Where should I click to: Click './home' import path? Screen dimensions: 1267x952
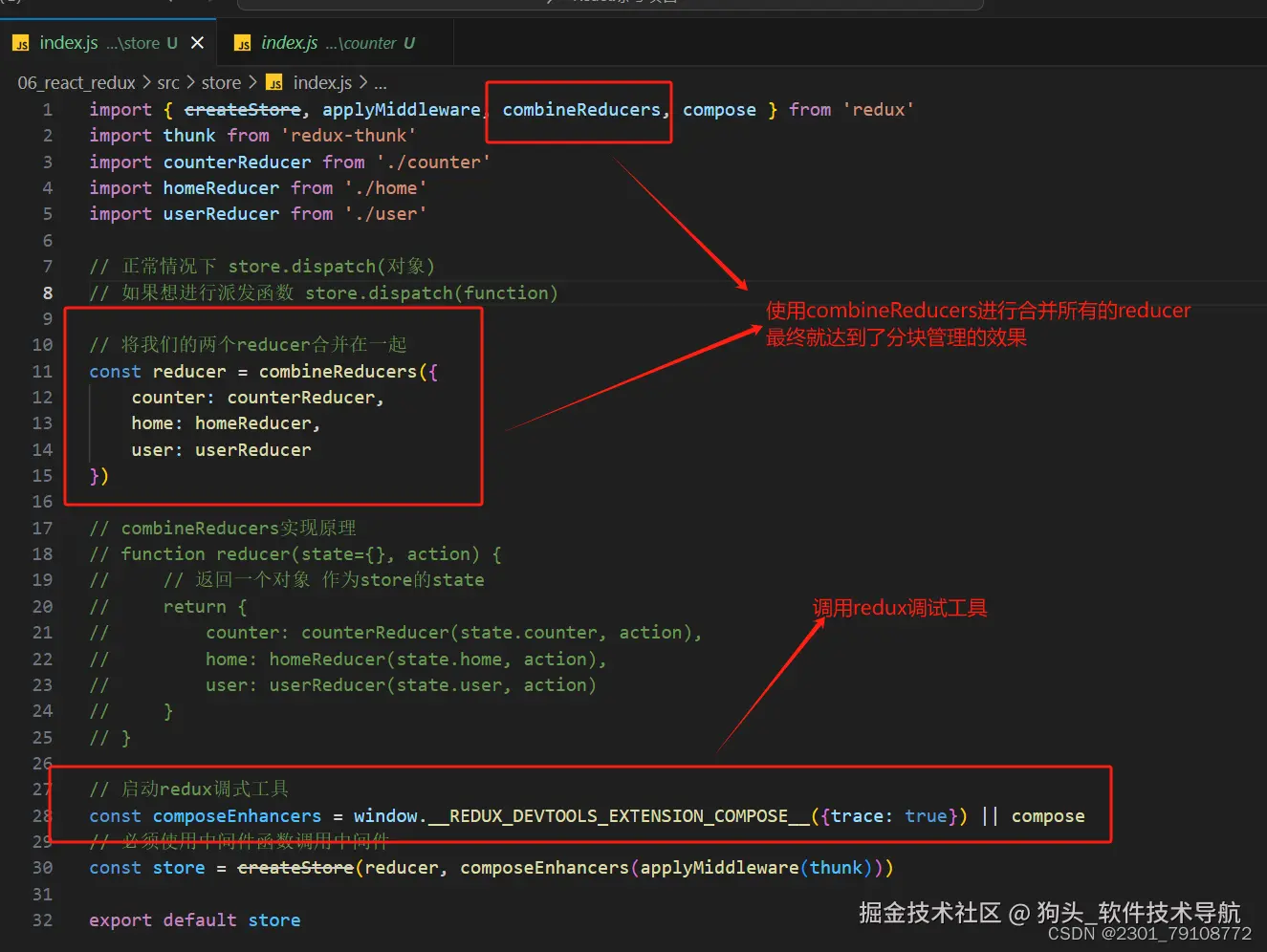click(385, 188)
